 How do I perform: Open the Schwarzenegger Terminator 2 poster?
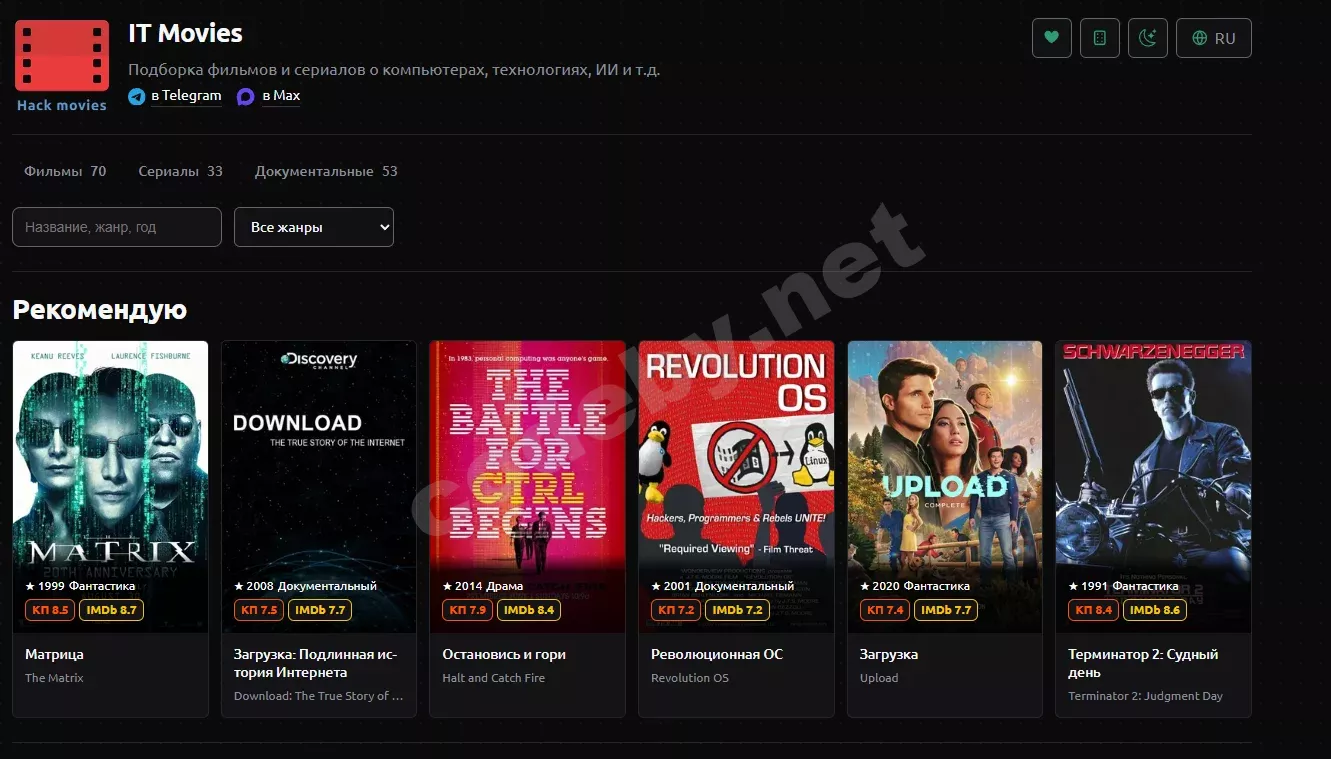click(x=1153, y=487)
